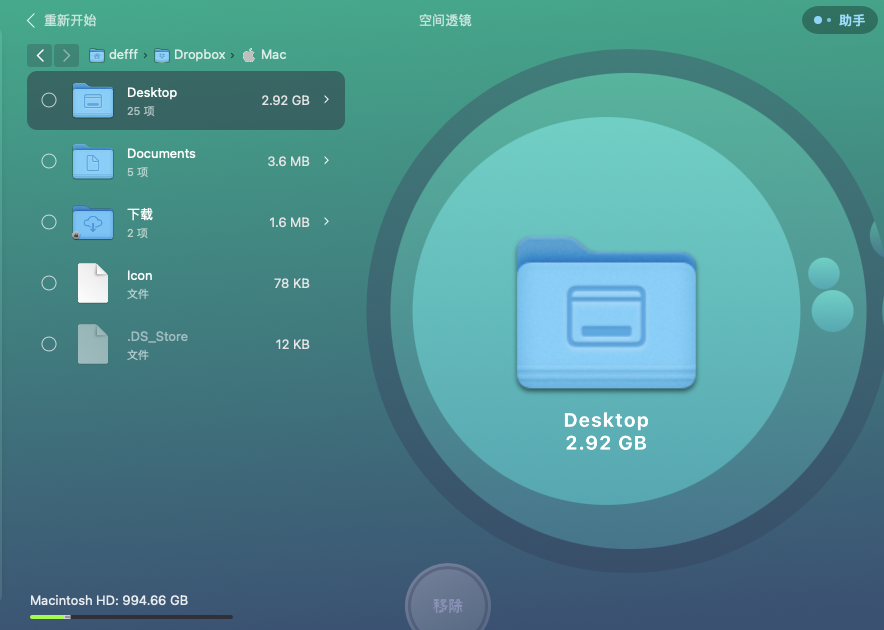Image resolution: width=884 pixels, height=630 pixels.
Task: Open the 下载 folder with its chevron
Action: (327, 222)
